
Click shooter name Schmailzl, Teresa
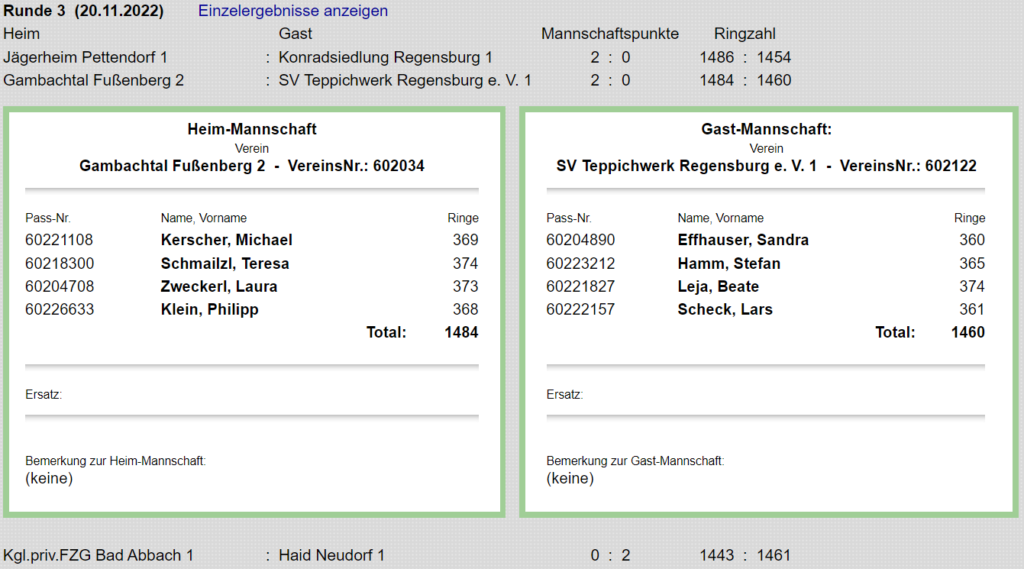pos(224,264)
